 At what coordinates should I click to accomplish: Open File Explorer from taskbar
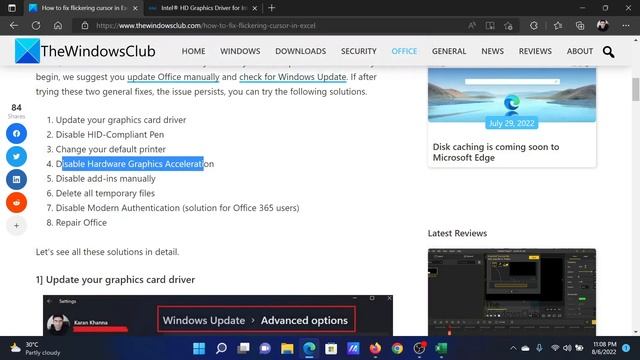pos(287,348)
